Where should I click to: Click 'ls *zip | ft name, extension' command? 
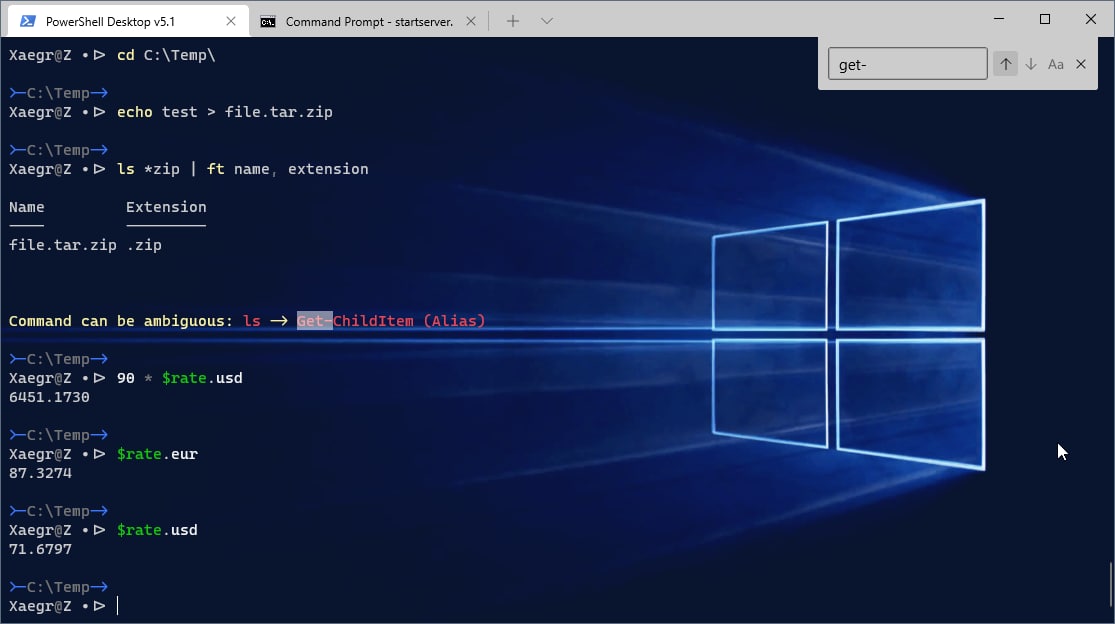coord(242,168)
